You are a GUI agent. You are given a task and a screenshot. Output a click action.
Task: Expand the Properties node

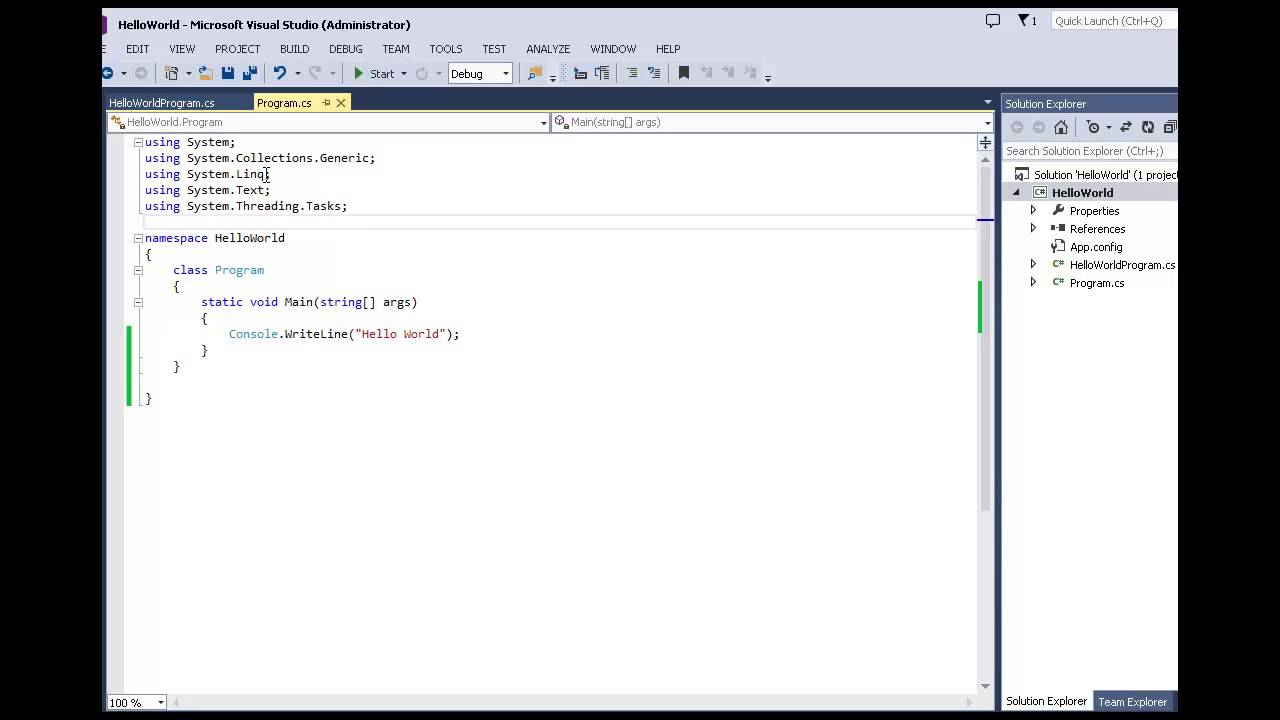(x=1034, y=211)
